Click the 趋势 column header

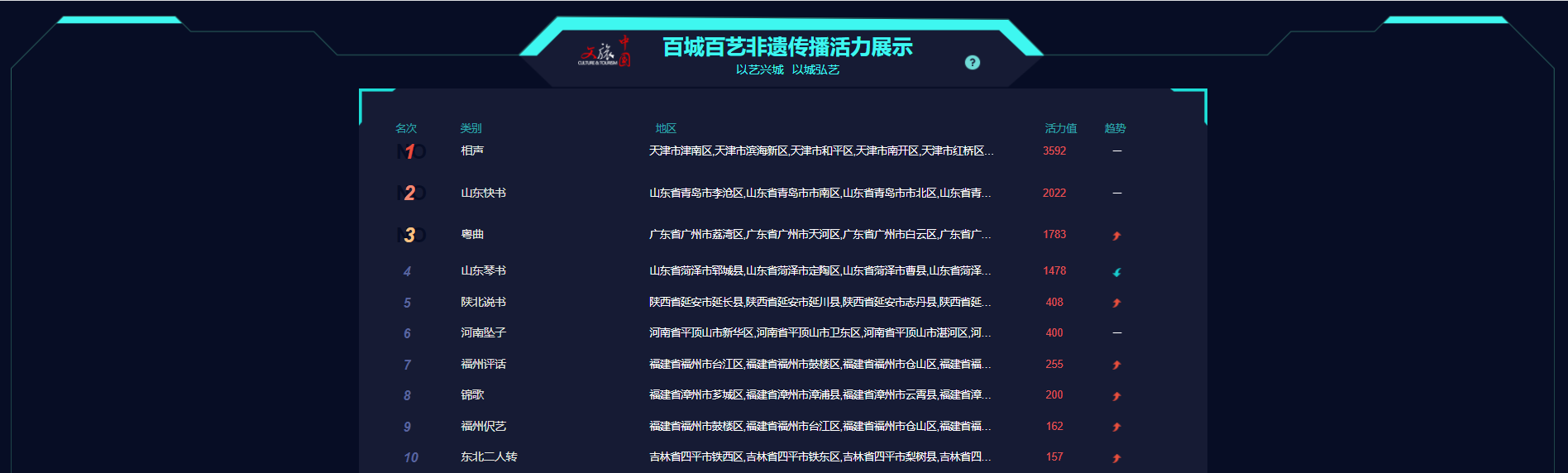click(x=1115, y=128)
